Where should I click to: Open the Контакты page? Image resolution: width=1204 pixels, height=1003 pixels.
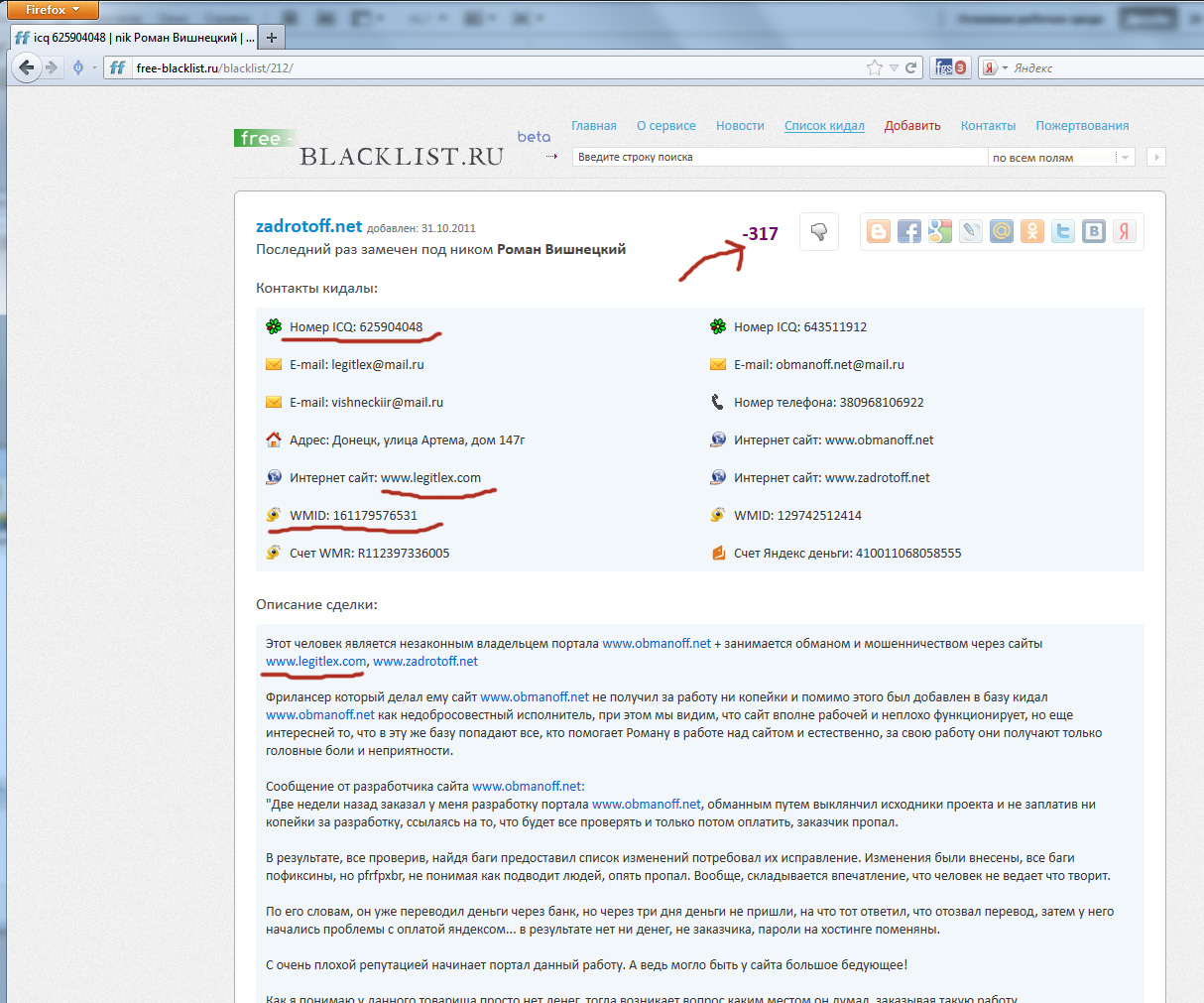[x=988, y=126]
